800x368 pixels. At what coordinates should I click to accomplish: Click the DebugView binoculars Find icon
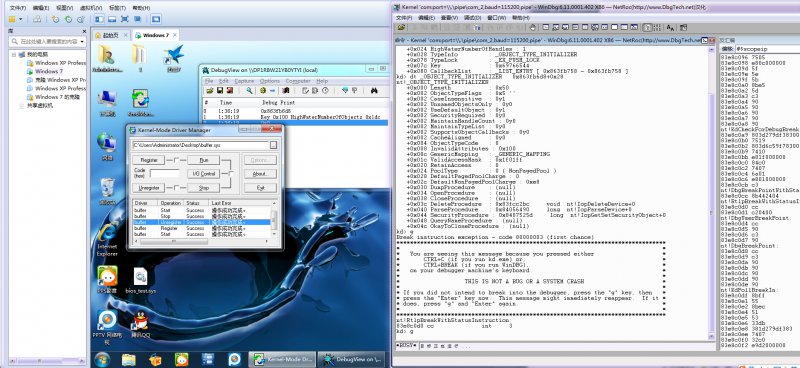(374, 90)
